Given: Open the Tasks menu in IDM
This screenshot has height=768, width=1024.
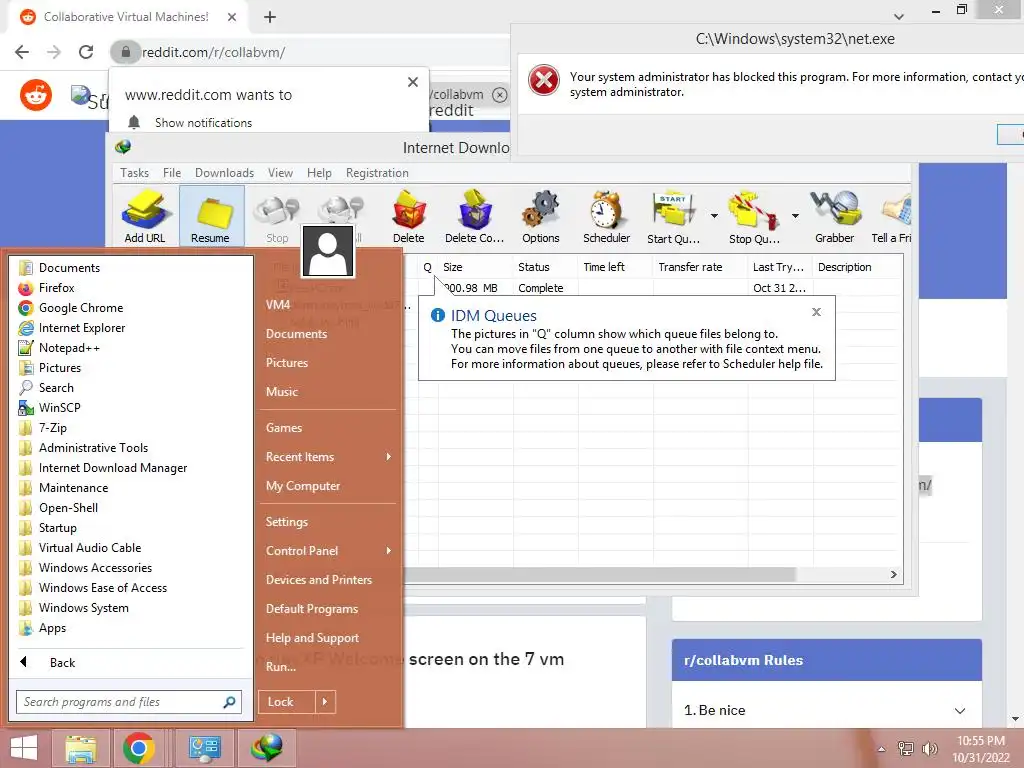Looking at the screenshot, I should pyautogui.click(x=135, y=172).
